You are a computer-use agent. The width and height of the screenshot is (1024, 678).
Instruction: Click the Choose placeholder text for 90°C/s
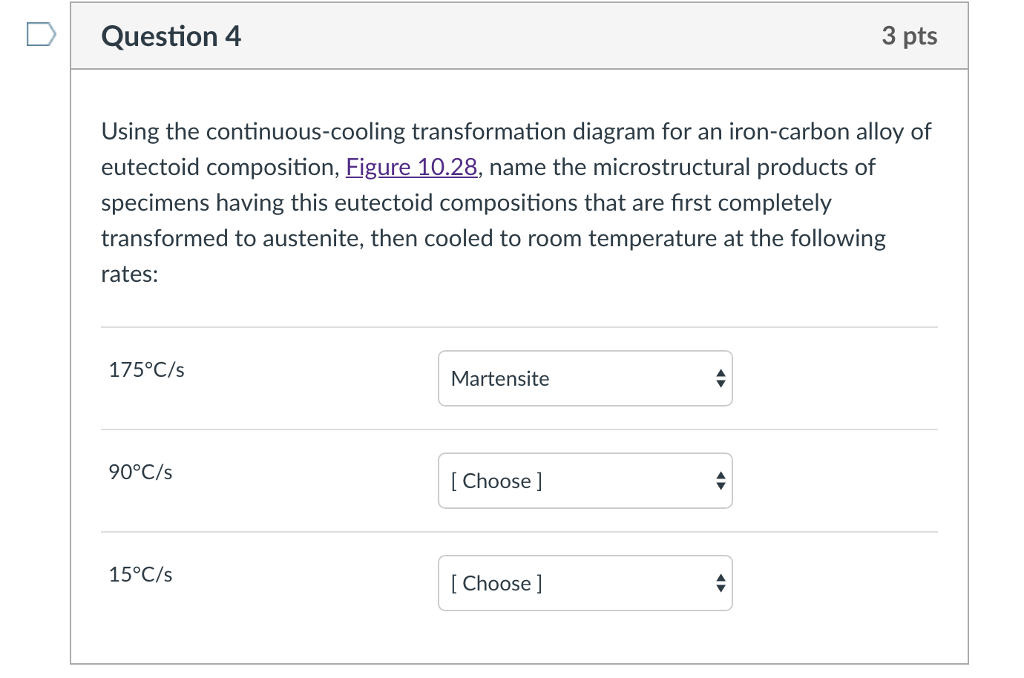[496, 481]
